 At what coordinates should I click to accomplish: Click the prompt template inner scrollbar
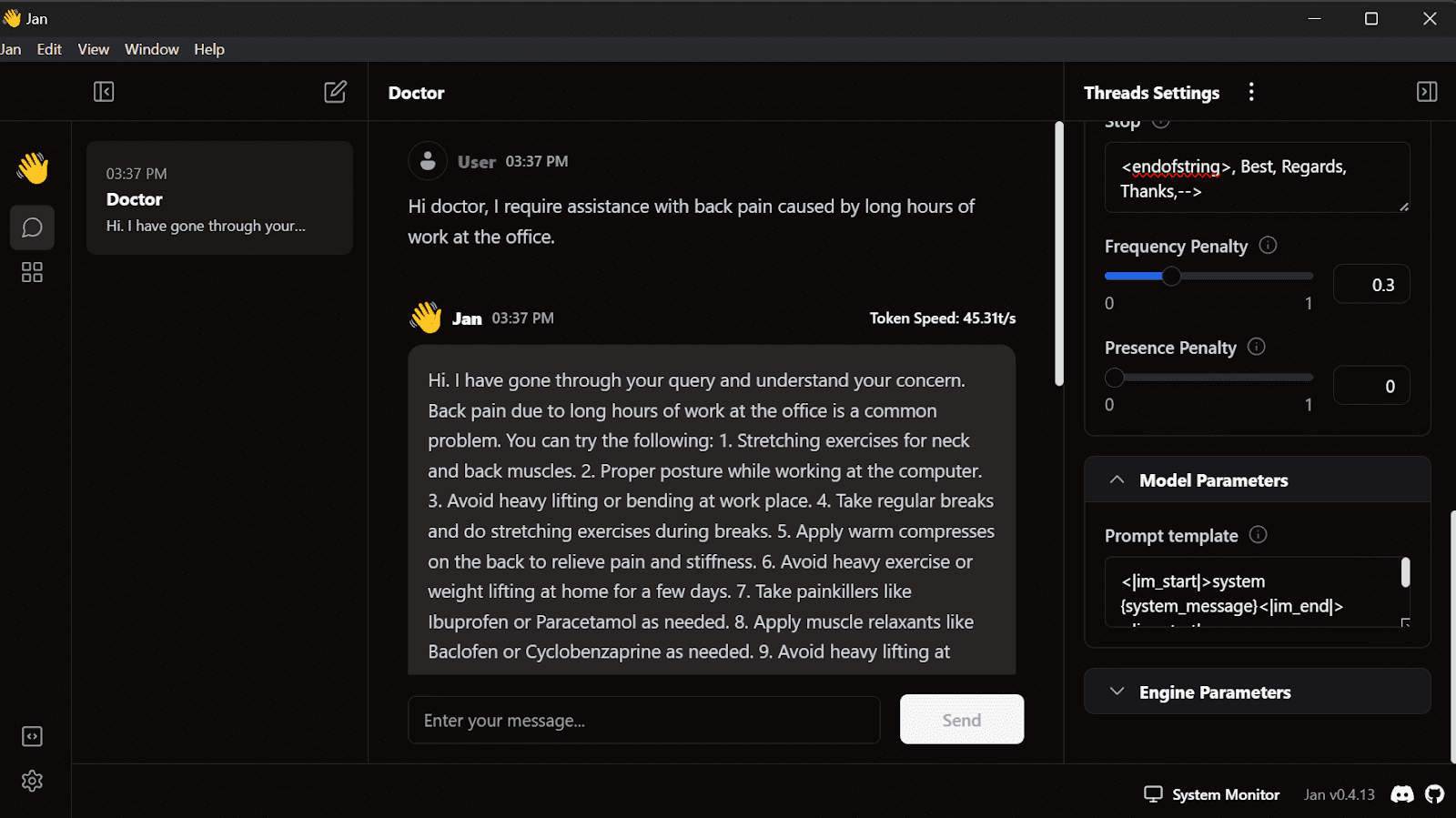click(1405, 572)
